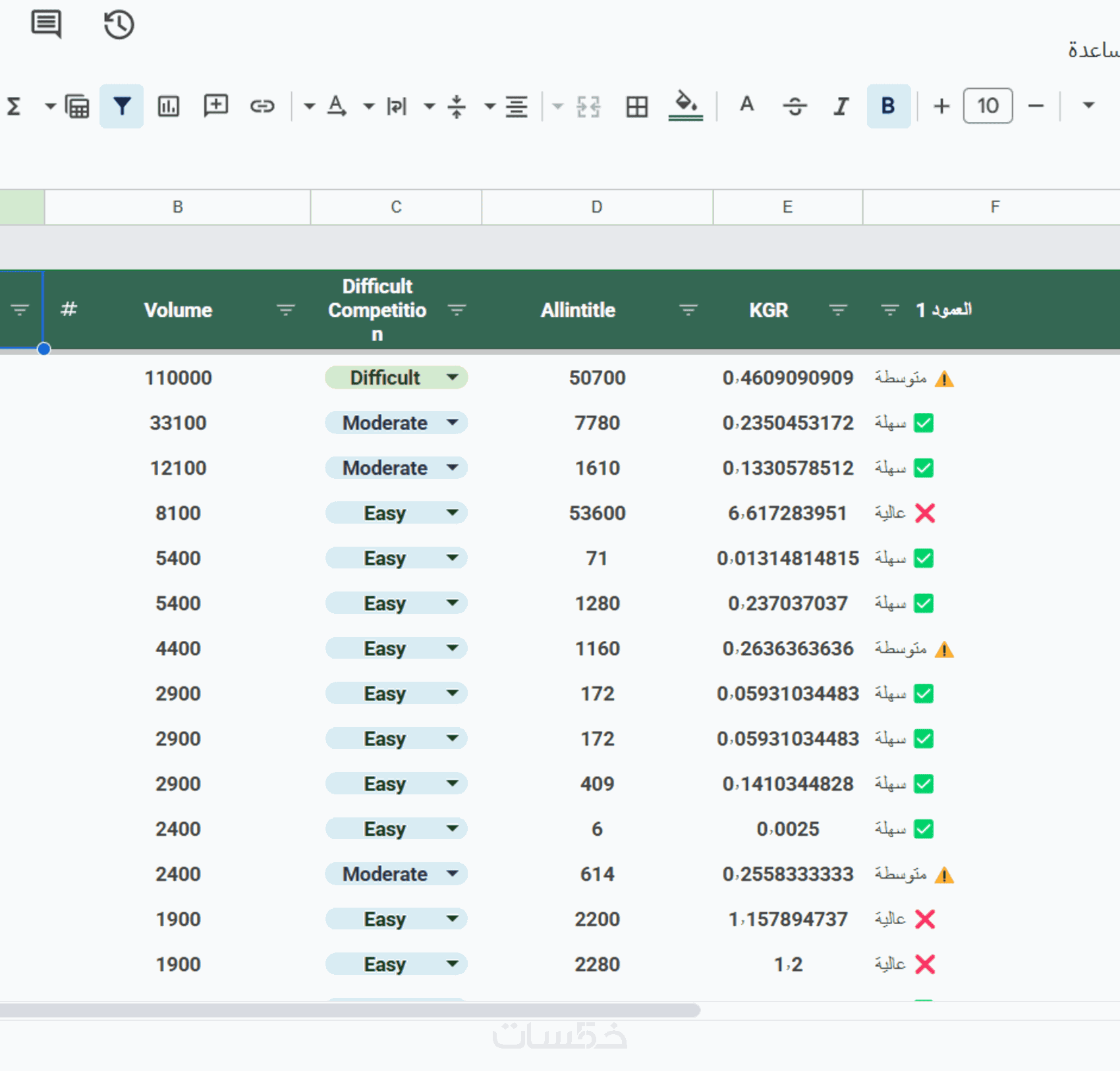The image size is (1120, 1071).
Task: Open the borders tool
Action: click(x=636, y=106)
